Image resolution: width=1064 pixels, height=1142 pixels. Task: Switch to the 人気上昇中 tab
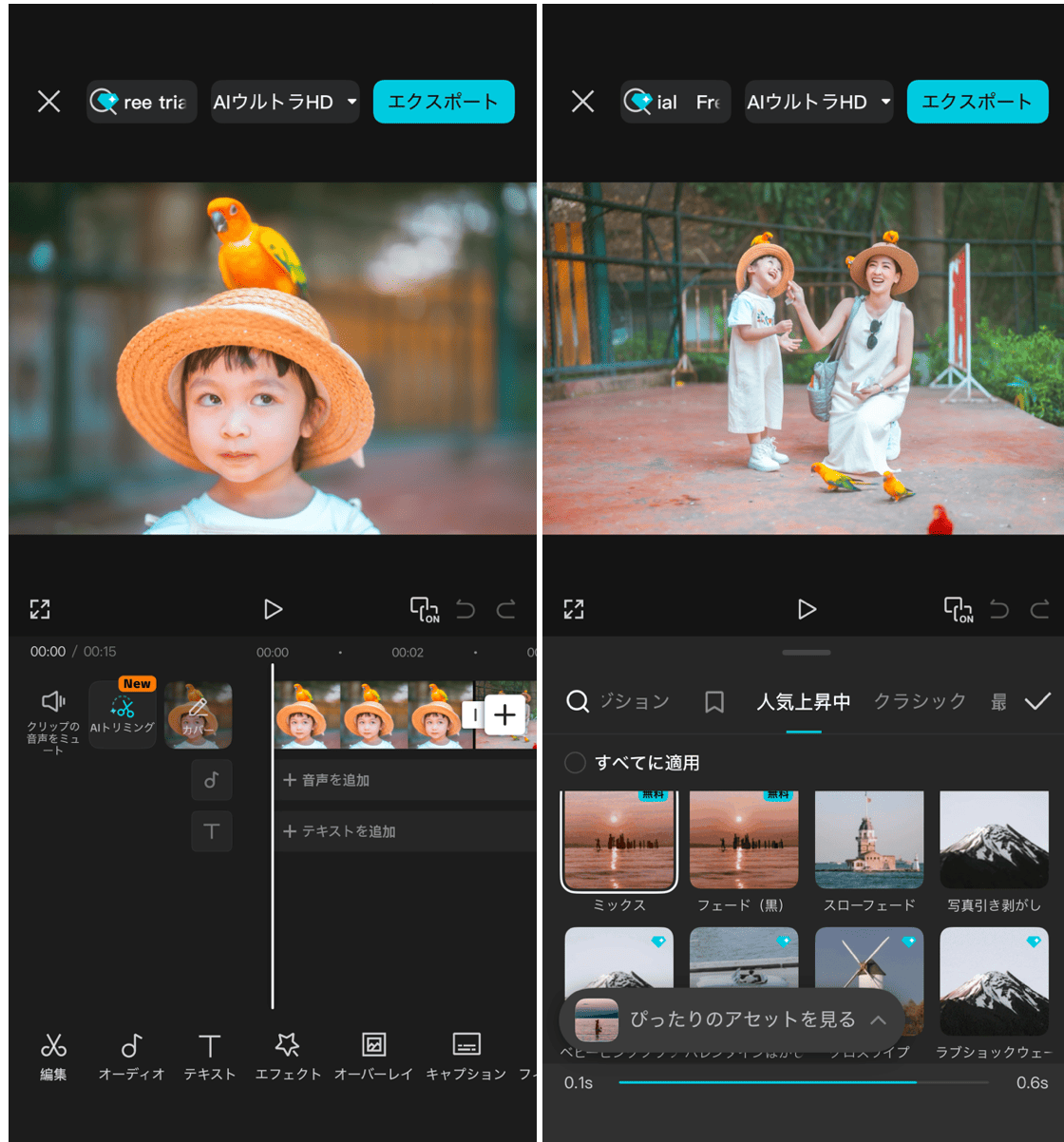(803, 701)
